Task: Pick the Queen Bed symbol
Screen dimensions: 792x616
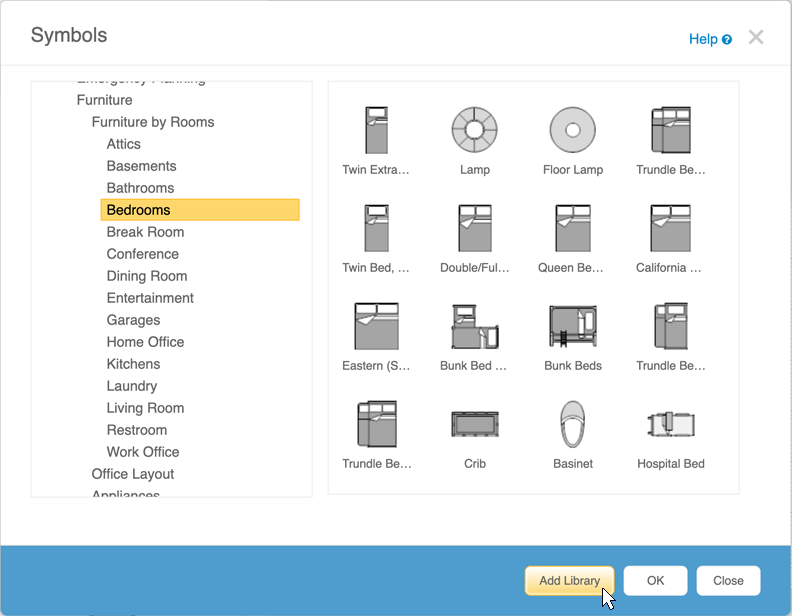Action: pos(572,228)
